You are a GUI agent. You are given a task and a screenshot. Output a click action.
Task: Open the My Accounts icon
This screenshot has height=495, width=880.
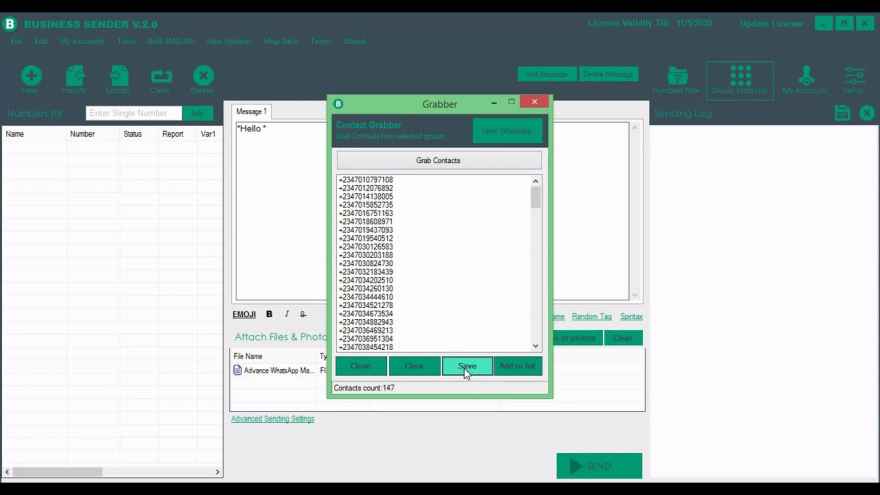(x=805, y=77)
